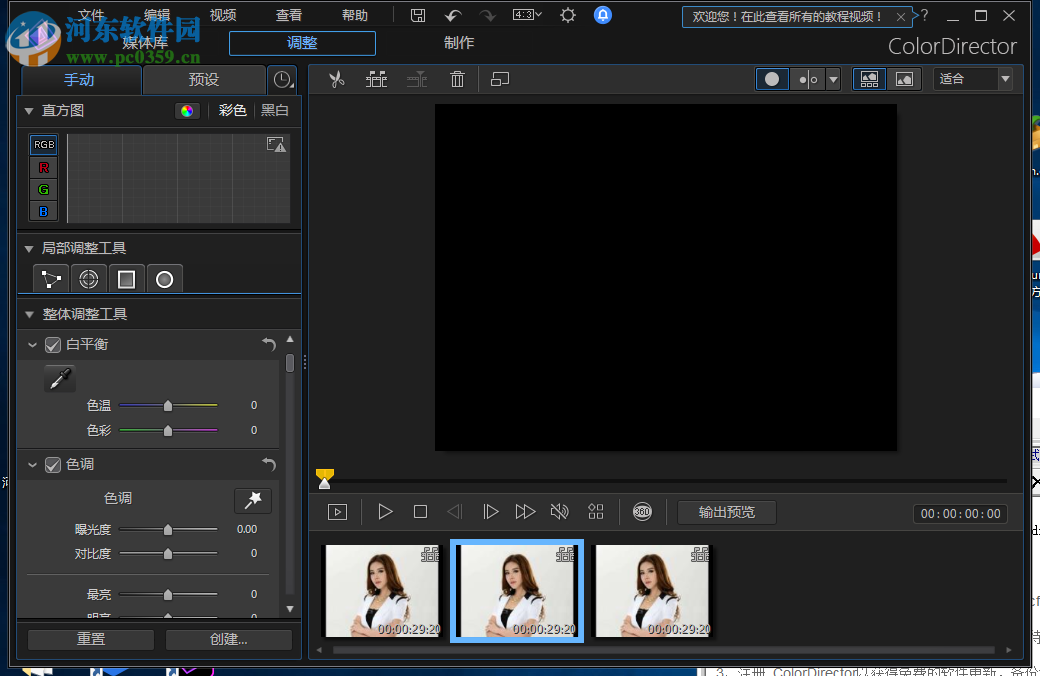
Task: Select the Red channel in the histogram
Action: click(x=43, y=167)
